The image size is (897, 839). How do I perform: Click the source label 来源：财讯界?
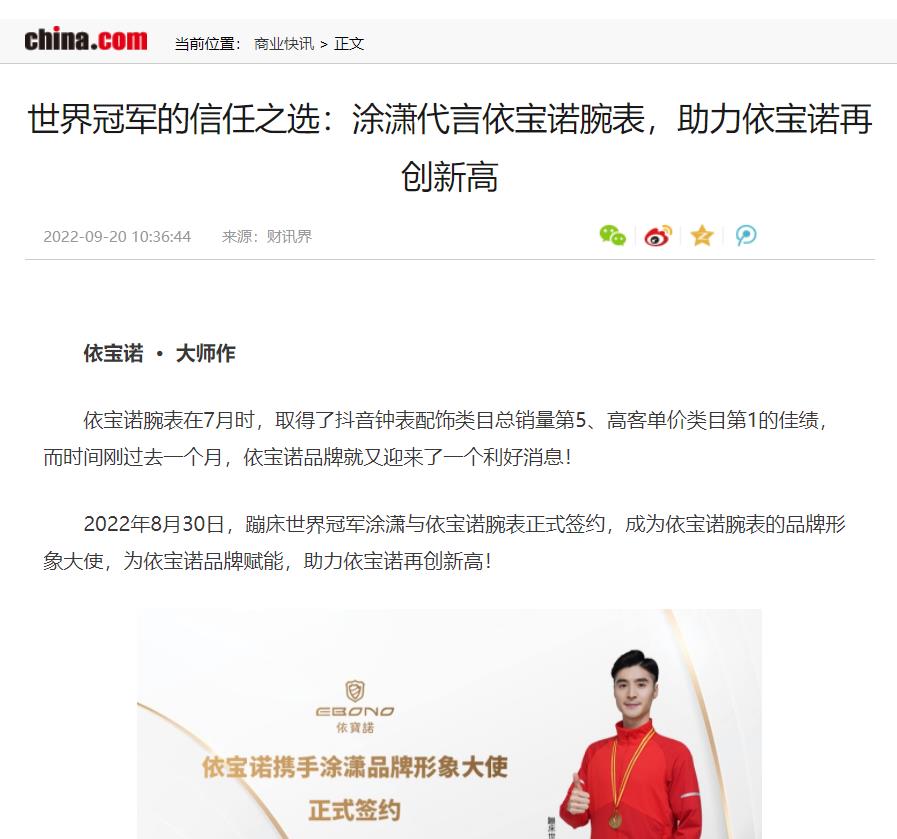[x=267, y=236]
